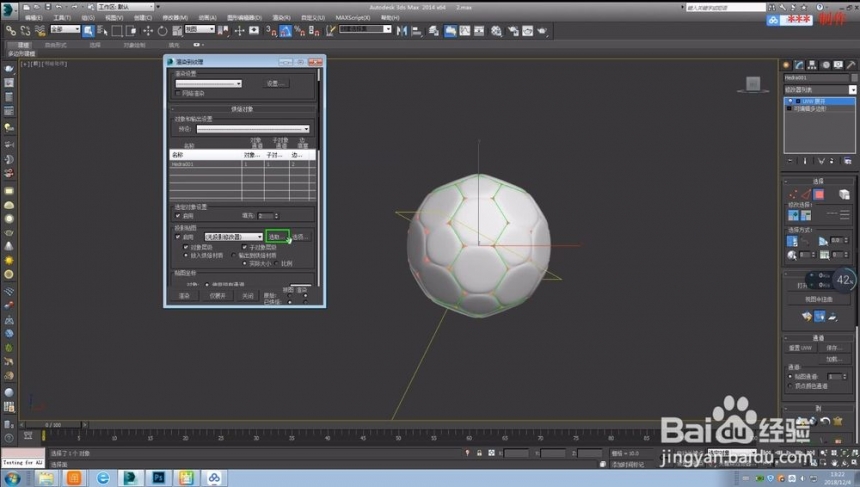Select the Link tool in main toolbar

click(x=11, y=31)
